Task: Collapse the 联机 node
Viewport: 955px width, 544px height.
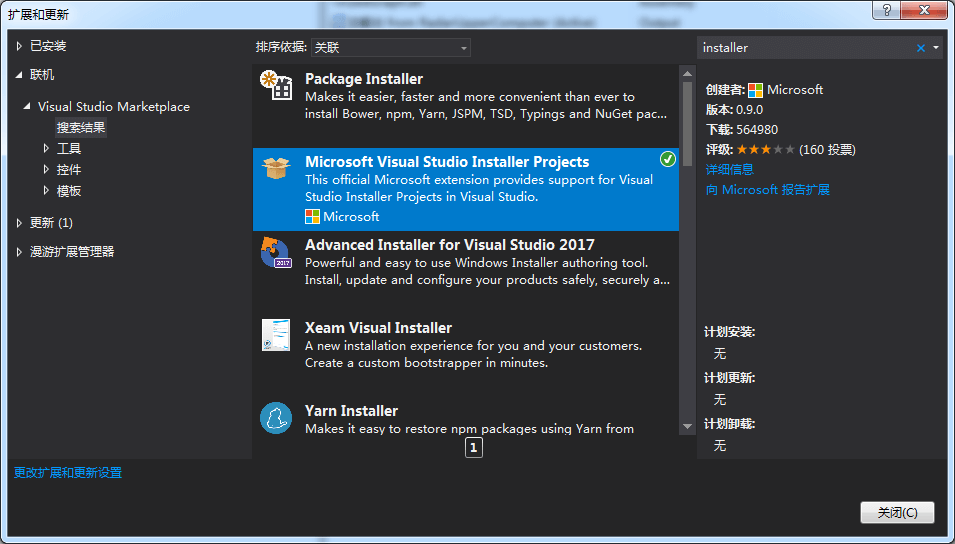Action: point(19,74)
